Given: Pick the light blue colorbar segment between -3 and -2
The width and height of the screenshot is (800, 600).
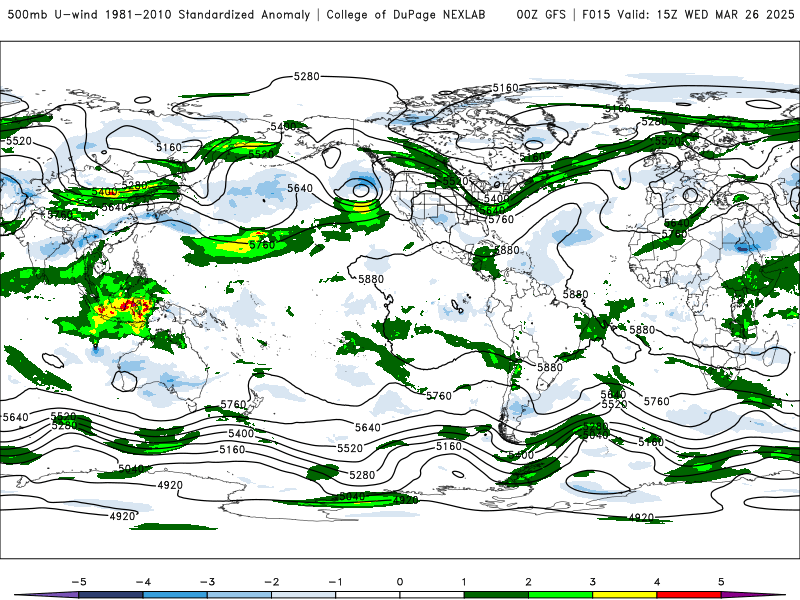Looking at the screenshot, I should 239,595.
